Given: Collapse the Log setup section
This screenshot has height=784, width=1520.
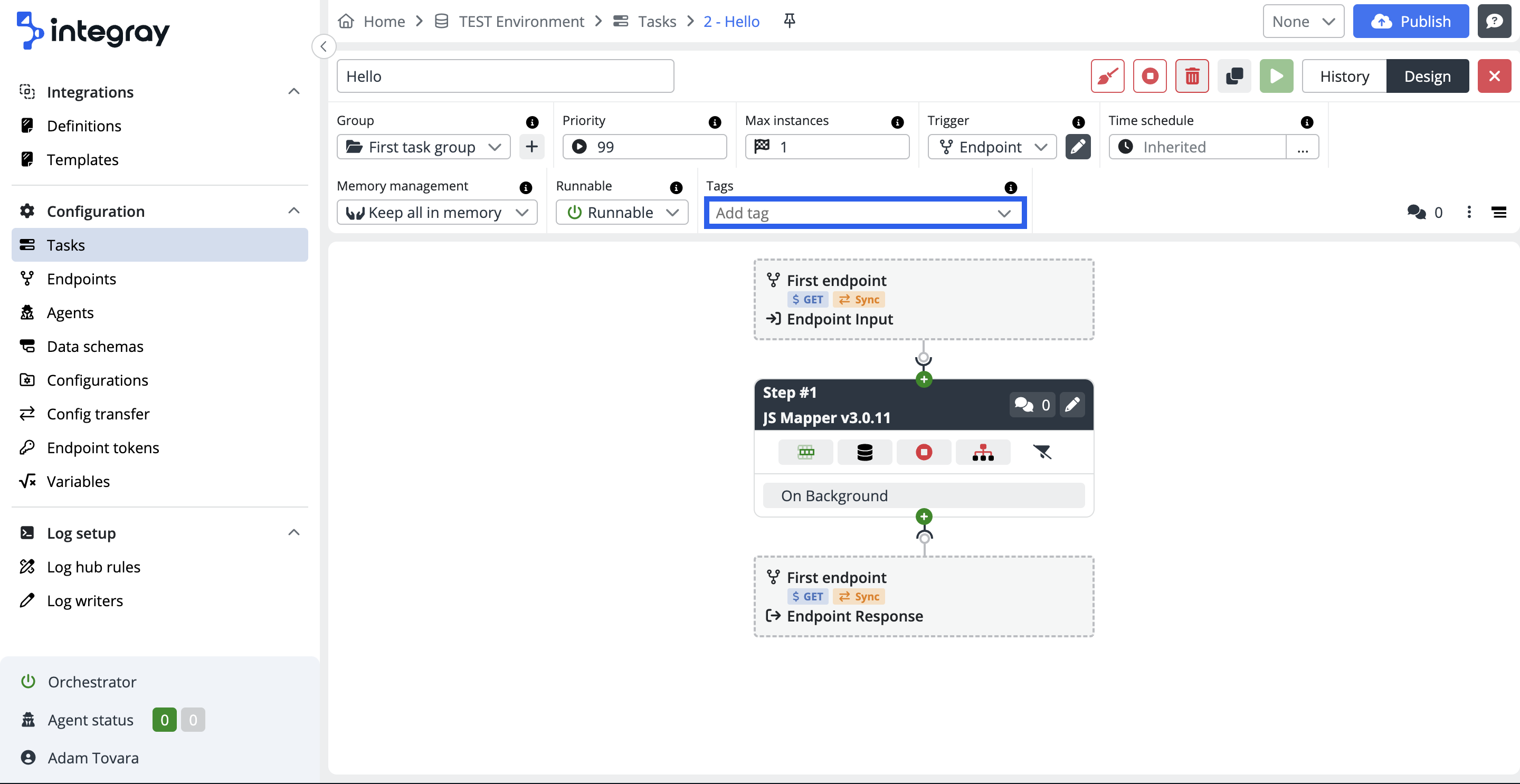Looking at the screenshot, I should pyautogui.click(x=294, y=532).
